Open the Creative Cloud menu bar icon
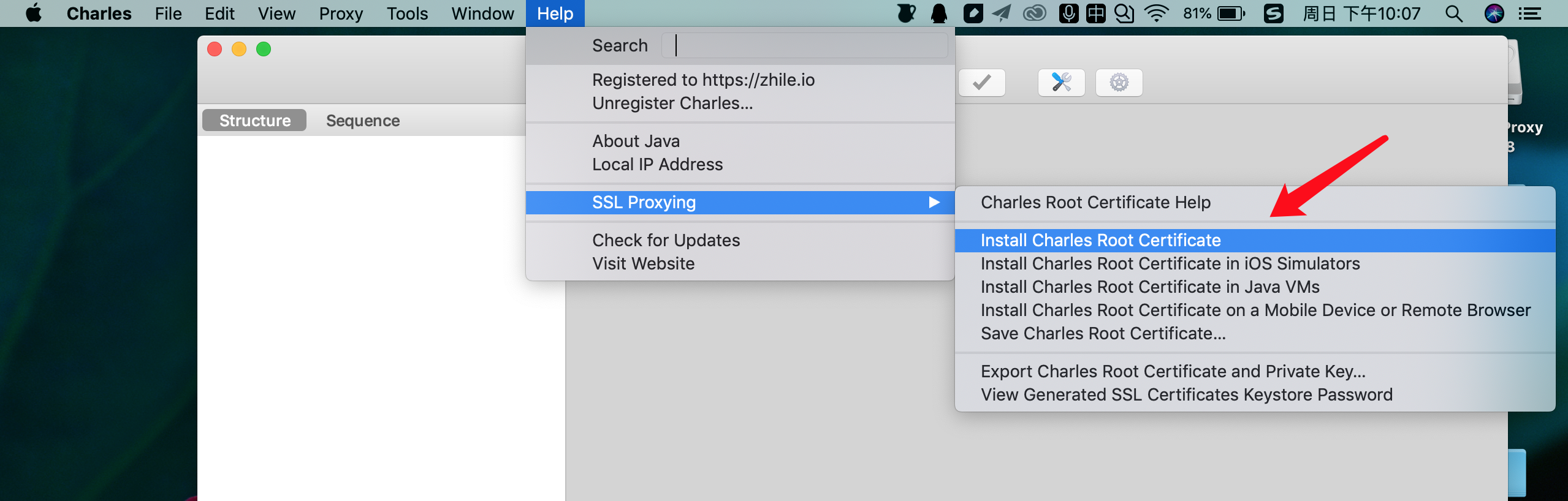 [1035, 13]
